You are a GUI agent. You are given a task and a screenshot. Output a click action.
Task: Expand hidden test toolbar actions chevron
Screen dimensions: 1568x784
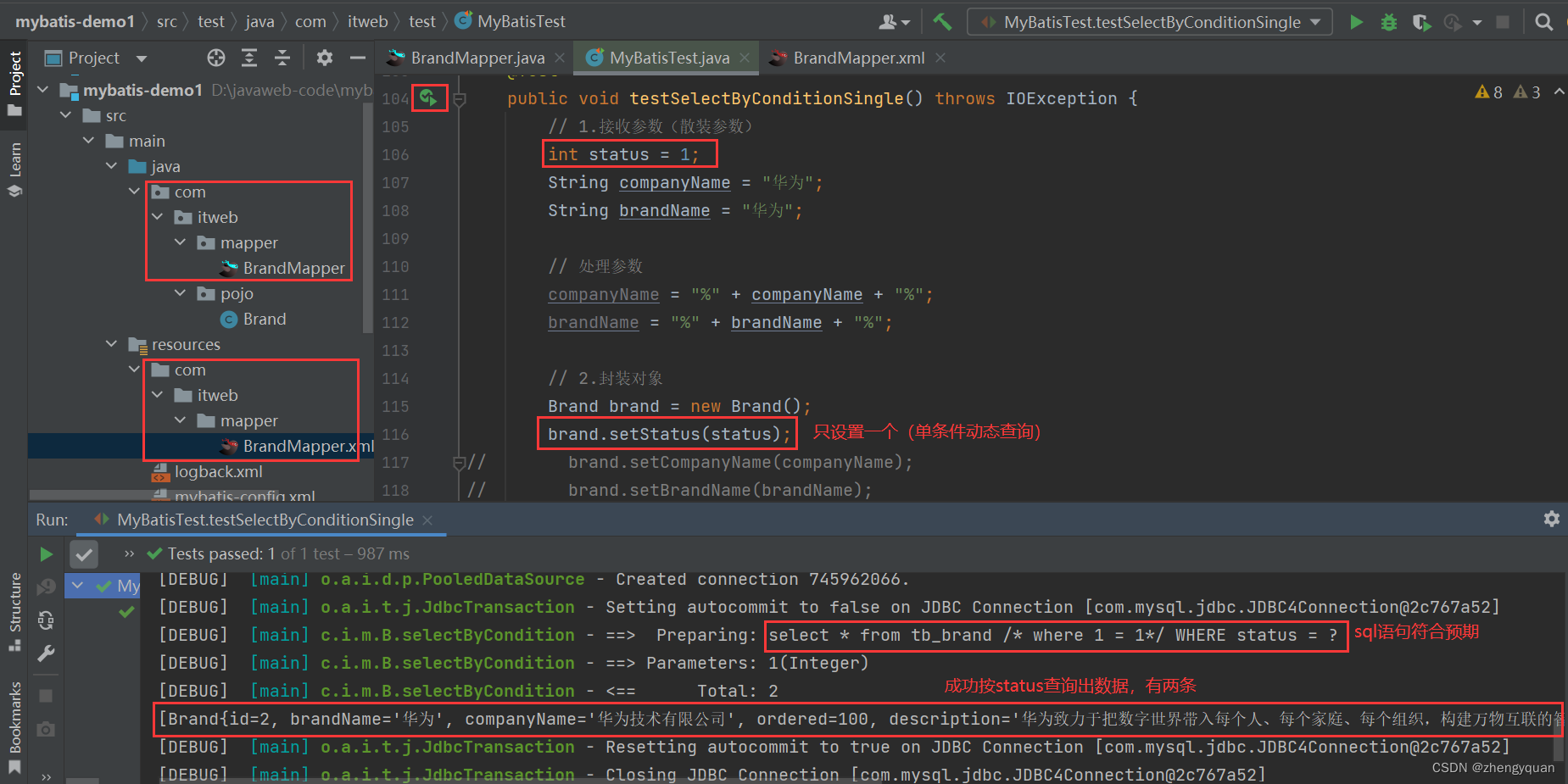pyautogui.click(x=129, y=554)
